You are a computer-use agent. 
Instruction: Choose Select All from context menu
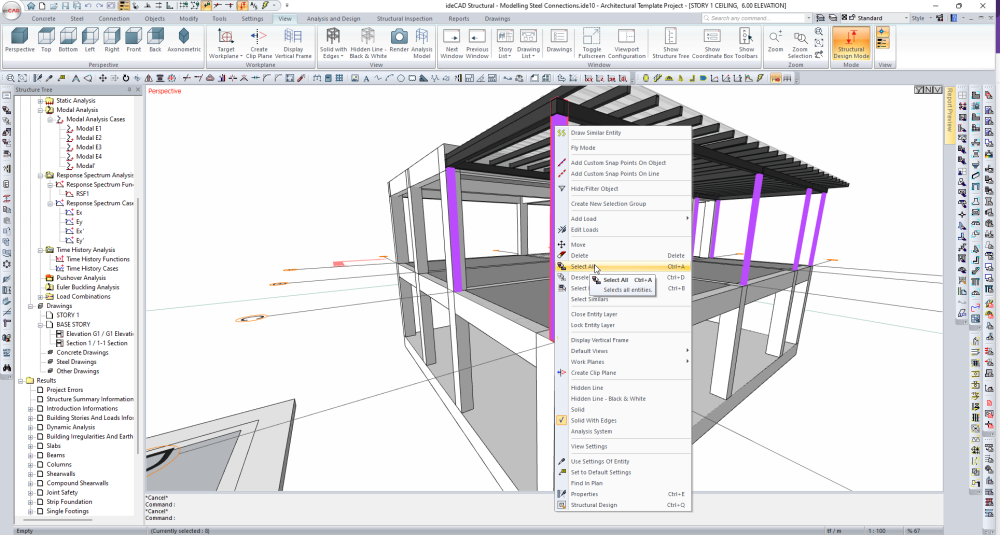click(582, 267)
